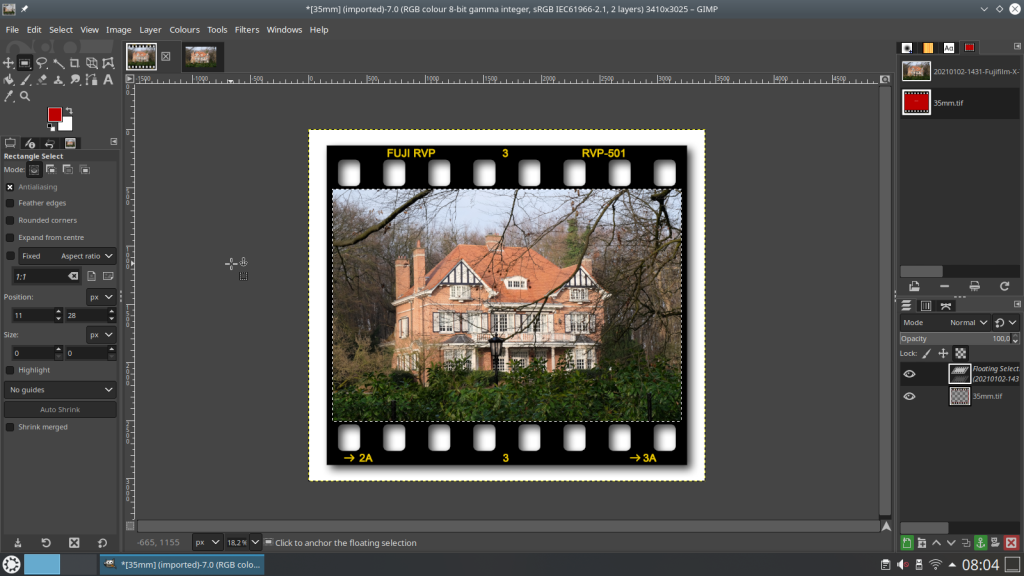The width and height of the screenshot is (1024, 576).
Task: Enable Rounded corners option
Action: coord(10,220)
